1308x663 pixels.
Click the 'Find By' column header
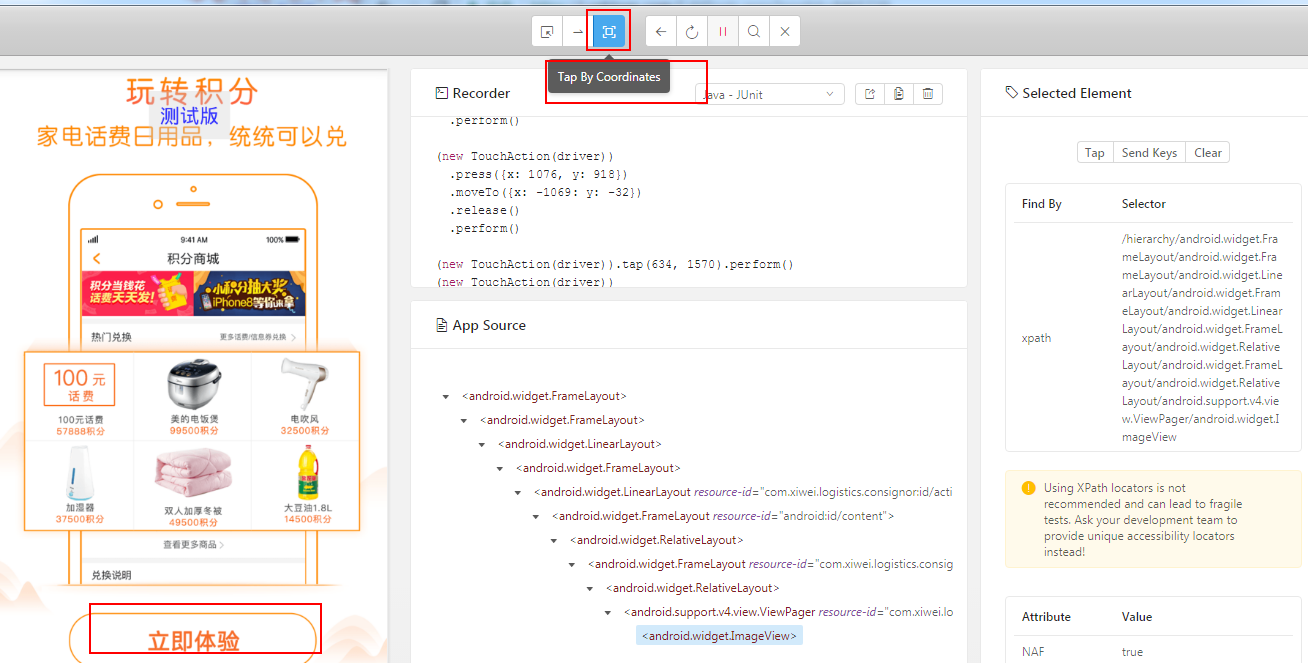[1042, 204]
